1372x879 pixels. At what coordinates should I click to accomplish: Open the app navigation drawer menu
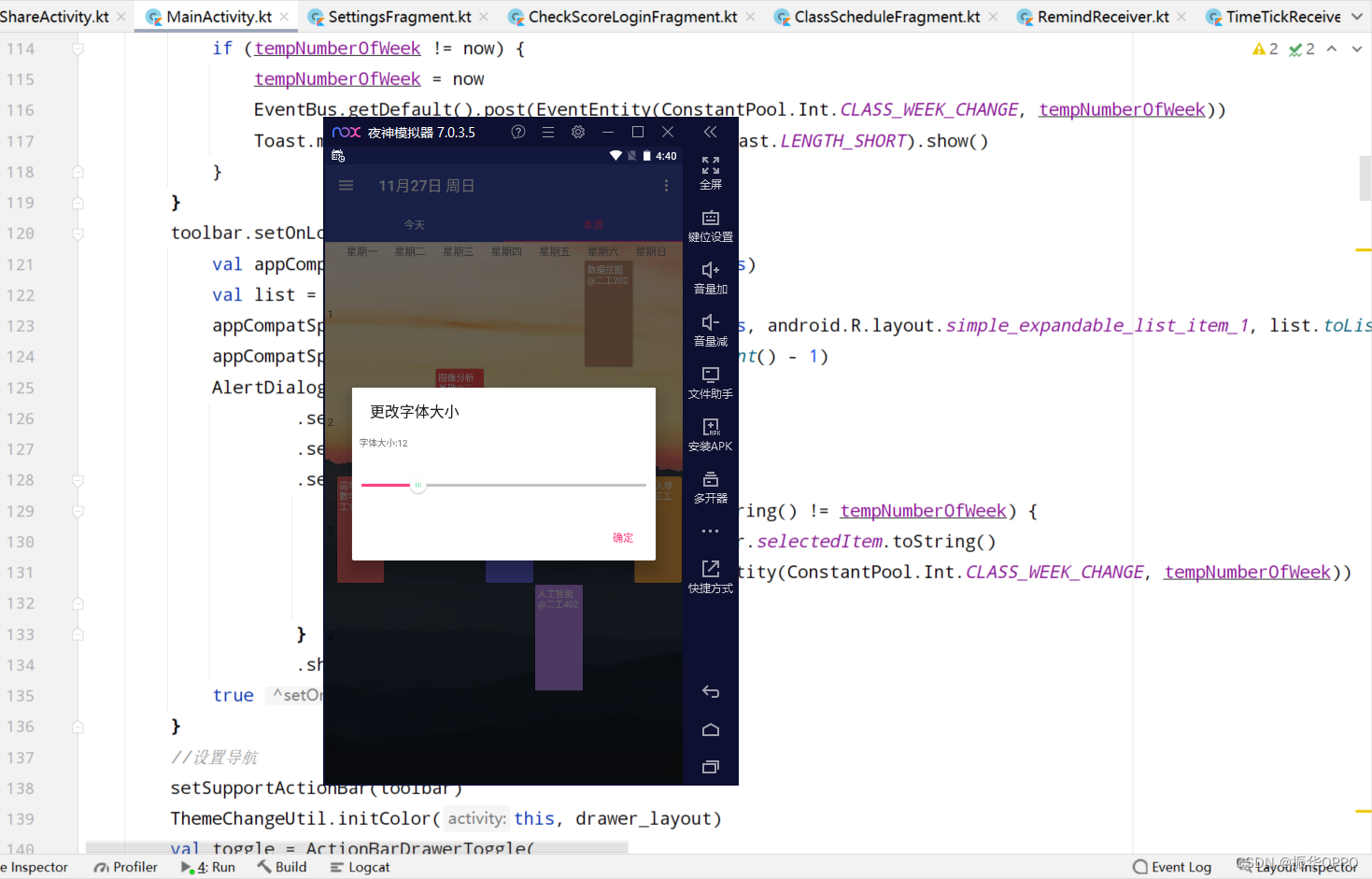tap(346, 186)
